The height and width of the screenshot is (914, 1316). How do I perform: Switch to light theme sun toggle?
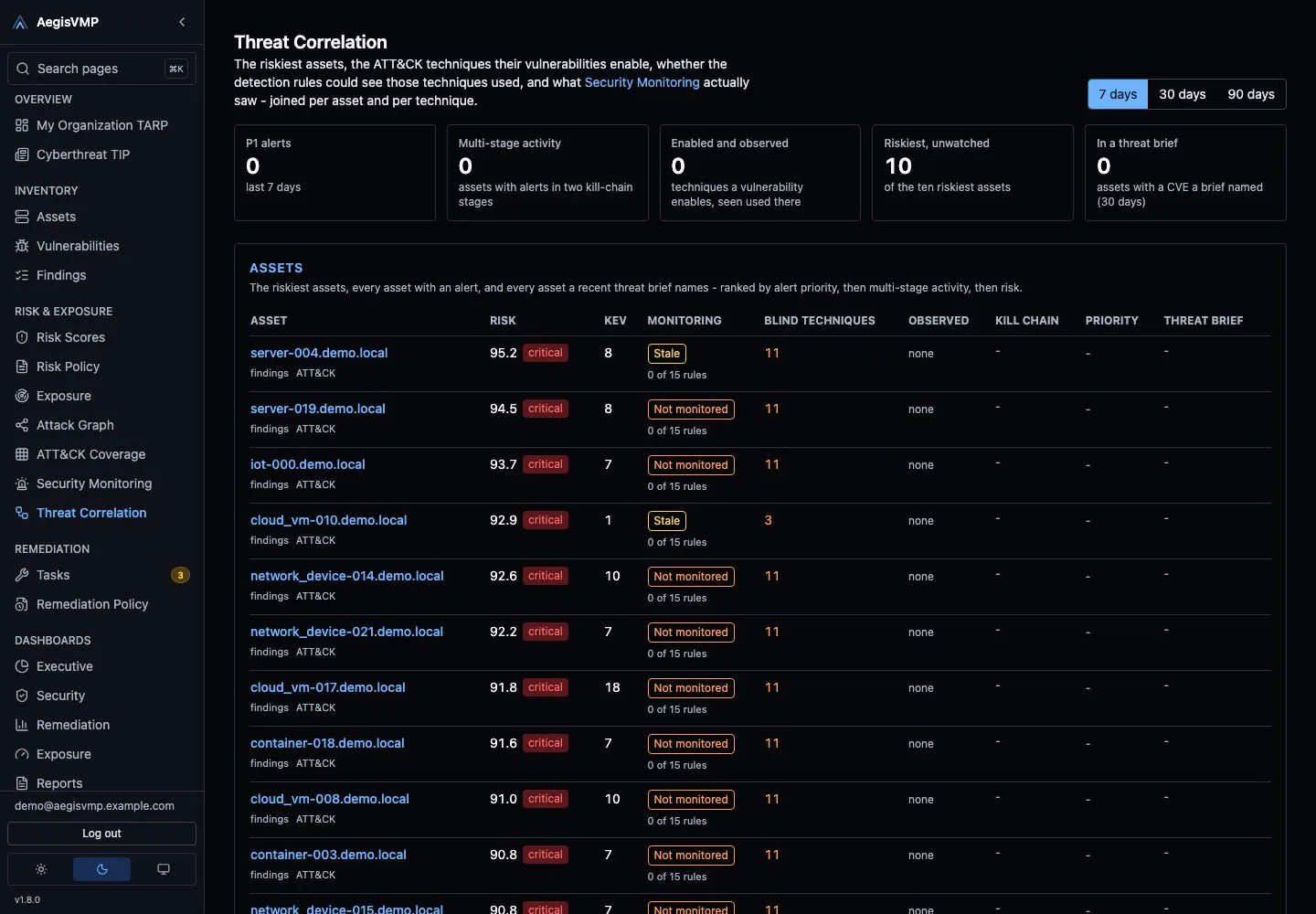tap(41, 869)
